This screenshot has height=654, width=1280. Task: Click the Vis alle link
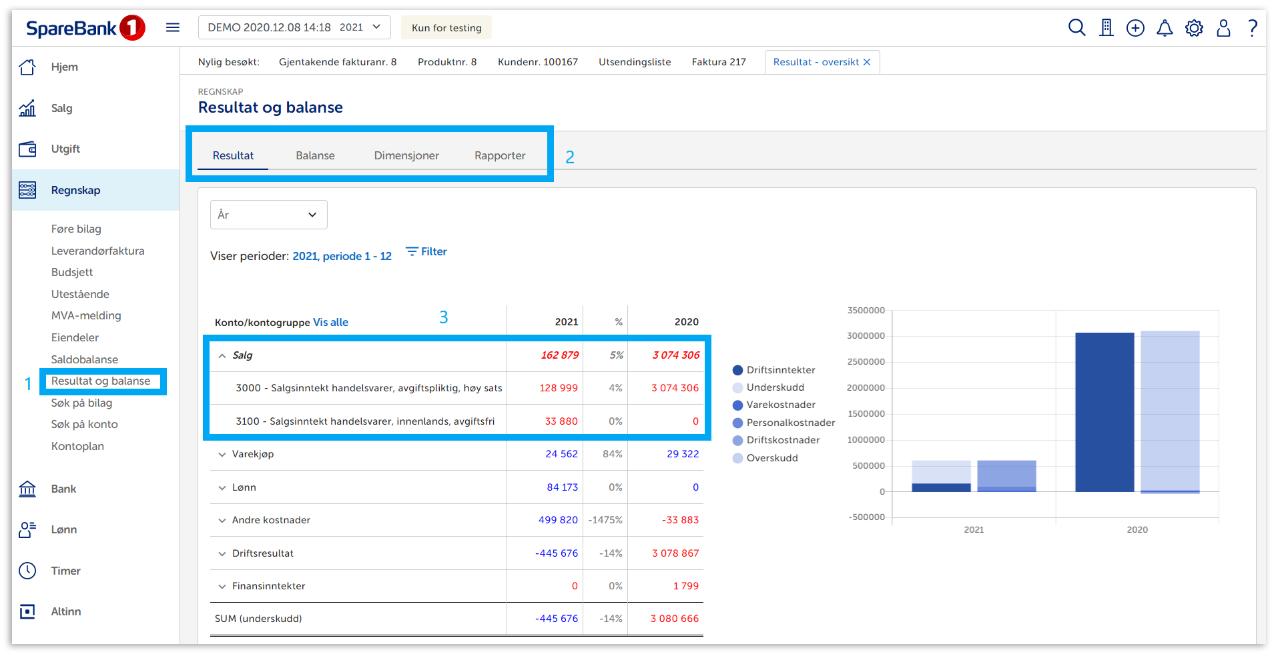[331, 323]
